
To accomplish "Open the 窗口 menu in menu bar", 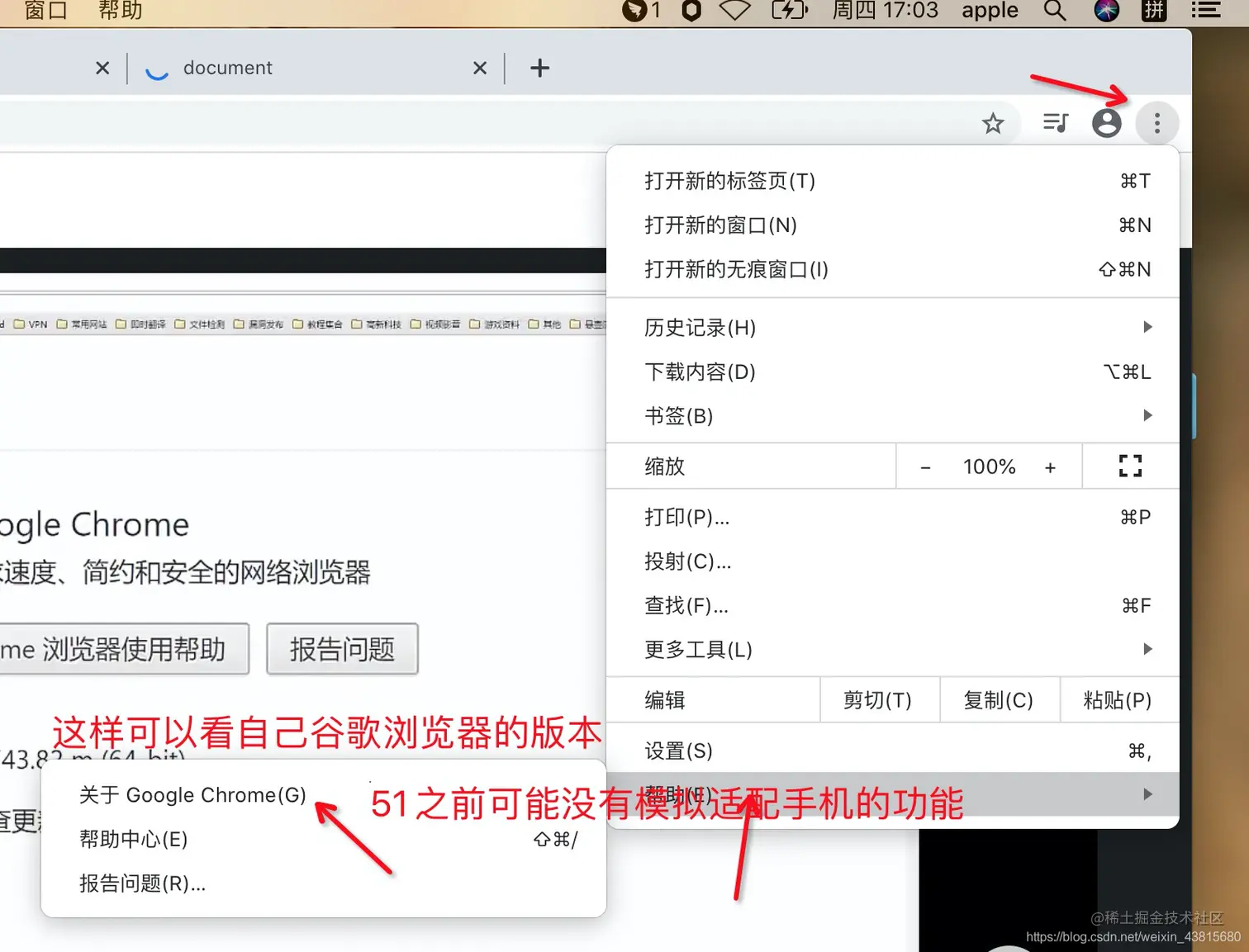I will tap(45, 12).
